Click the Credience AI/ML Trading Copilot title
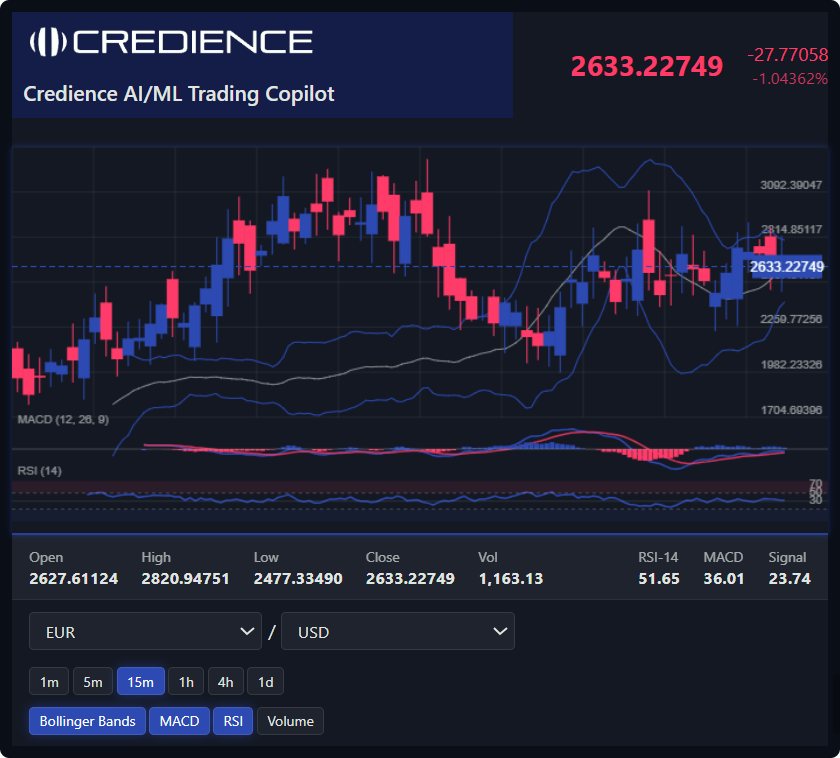 pos(179,94)
